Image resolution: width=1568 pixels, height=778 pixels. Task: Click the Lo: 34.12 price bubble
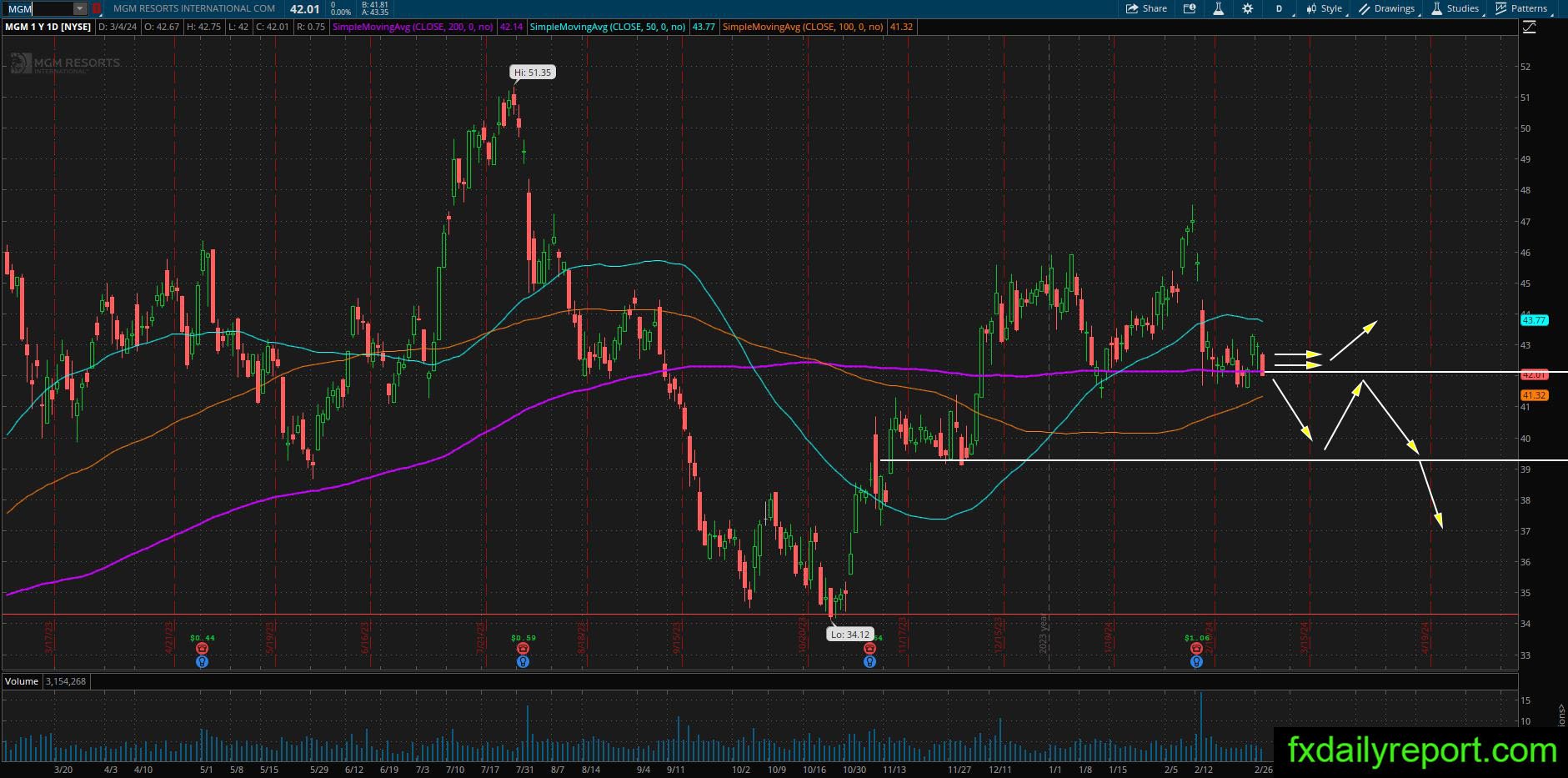[x=849, y=635]
